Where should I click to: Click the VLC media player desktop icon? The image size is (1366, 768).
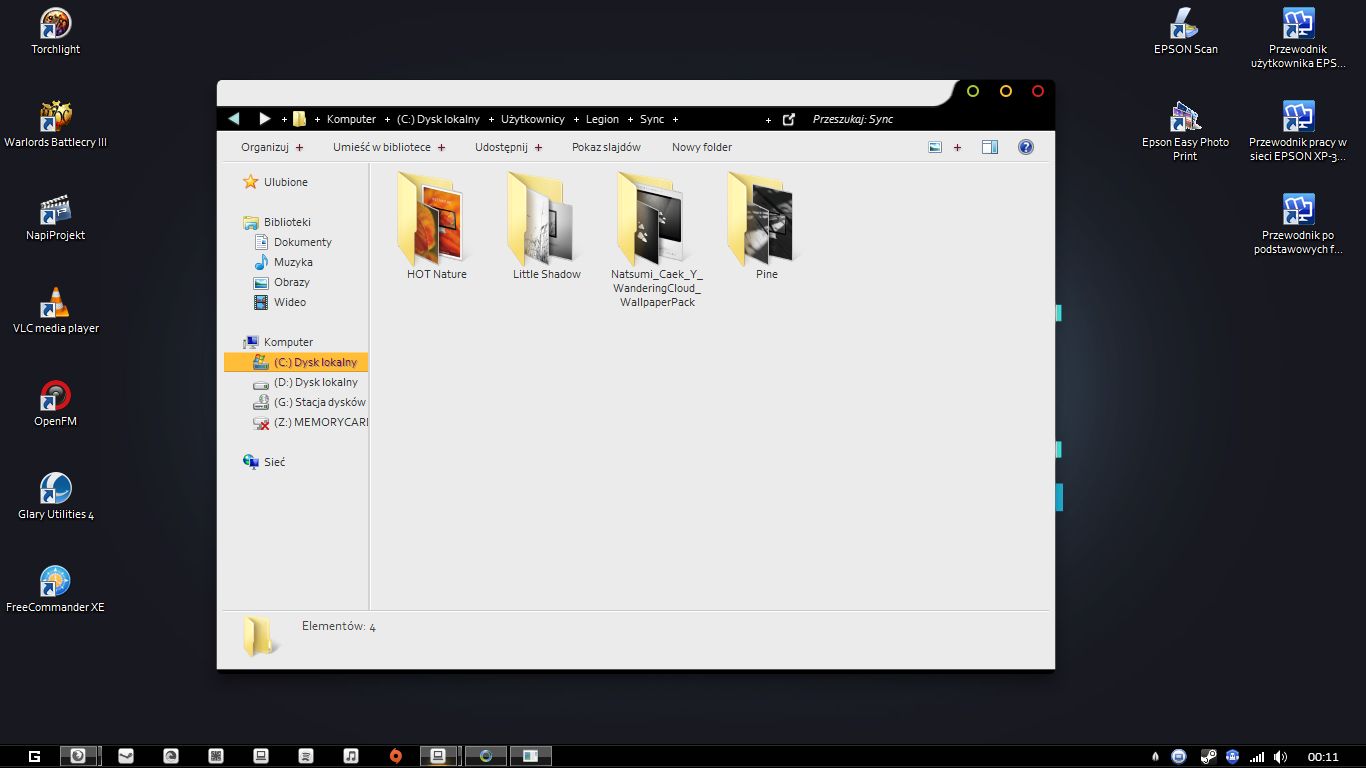point(55,305)
